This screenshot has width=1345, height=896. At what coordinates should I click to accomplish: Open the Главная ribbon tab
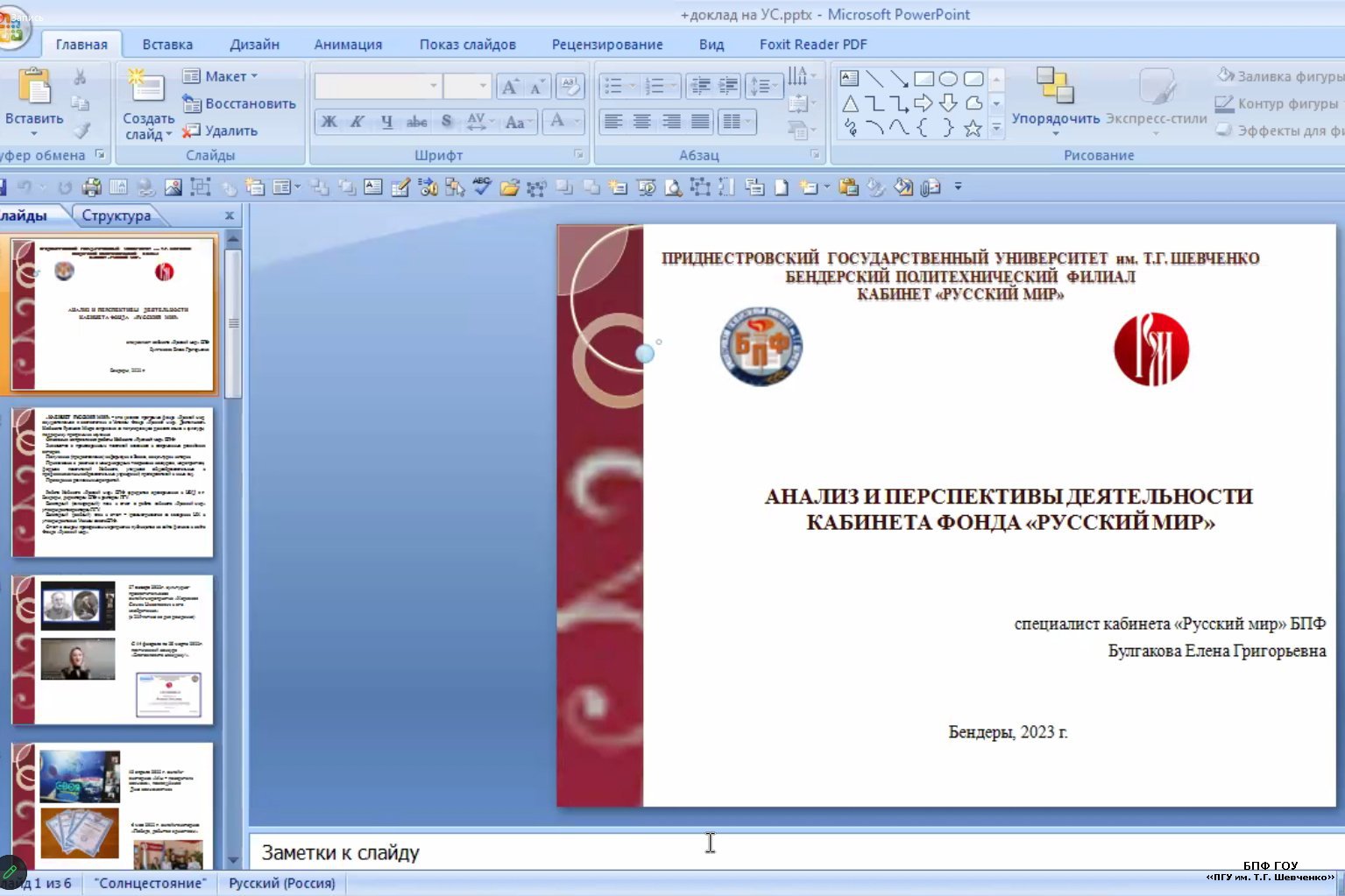click(81, 45)
